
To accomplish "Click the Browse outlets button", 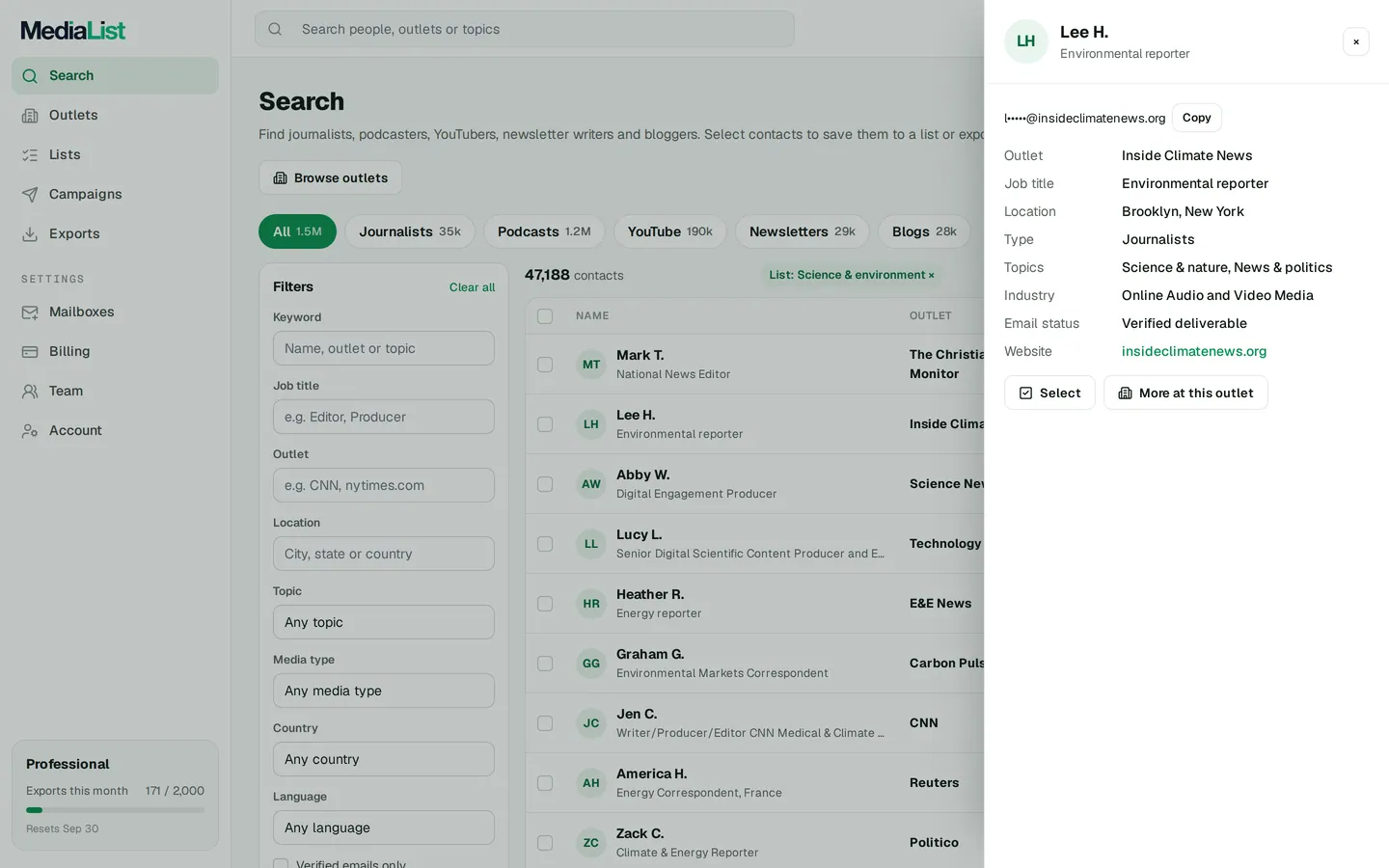I will point(330,177).
